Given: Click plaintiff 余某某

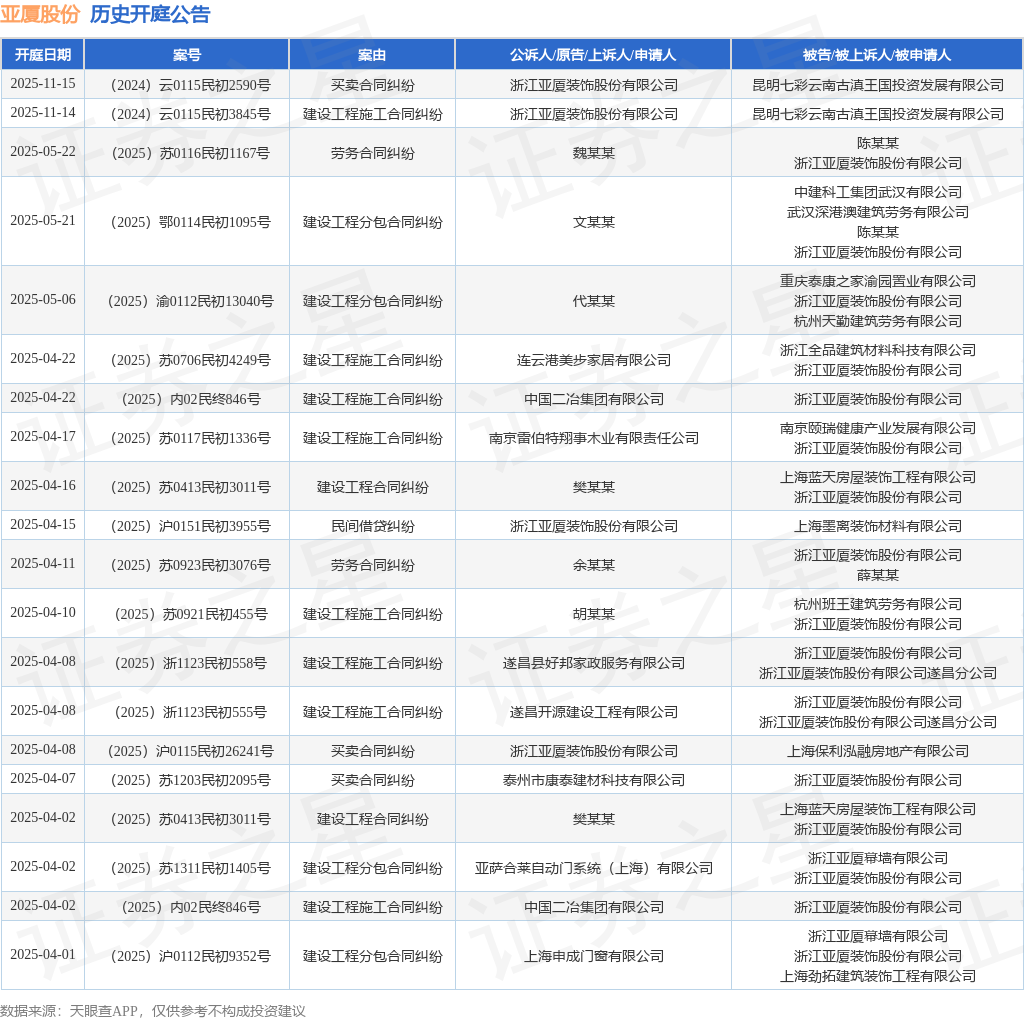Looking at the screenshot, I should [594, 565].
